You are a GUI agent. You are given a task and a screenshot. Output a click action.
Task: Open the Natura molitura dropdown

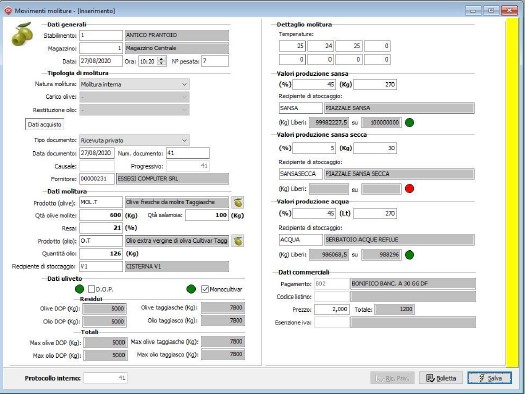(x=134, y=84)
